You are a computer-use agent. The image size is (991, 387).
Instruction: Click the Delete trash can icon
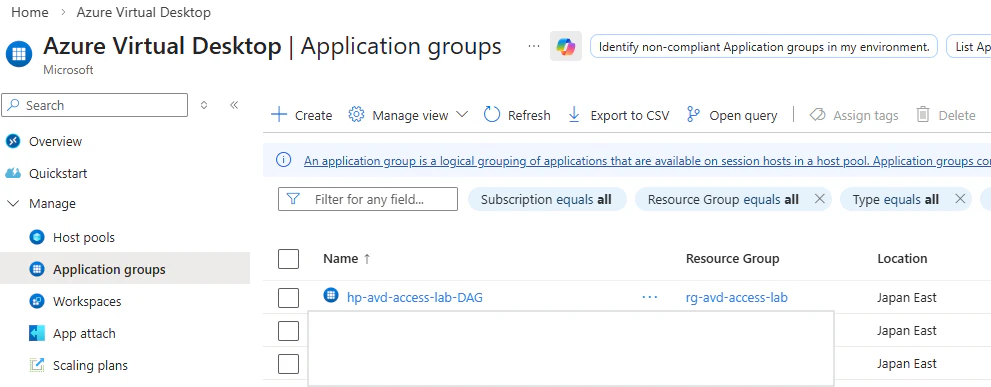[x=923, y=114]
